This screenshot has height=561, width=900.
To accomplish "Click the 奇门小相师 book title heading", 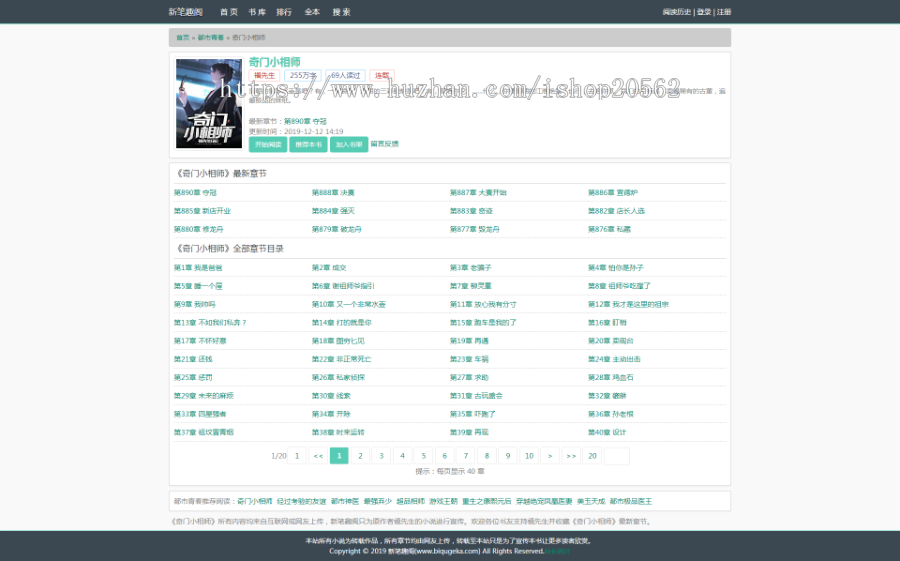I will 274,62.
